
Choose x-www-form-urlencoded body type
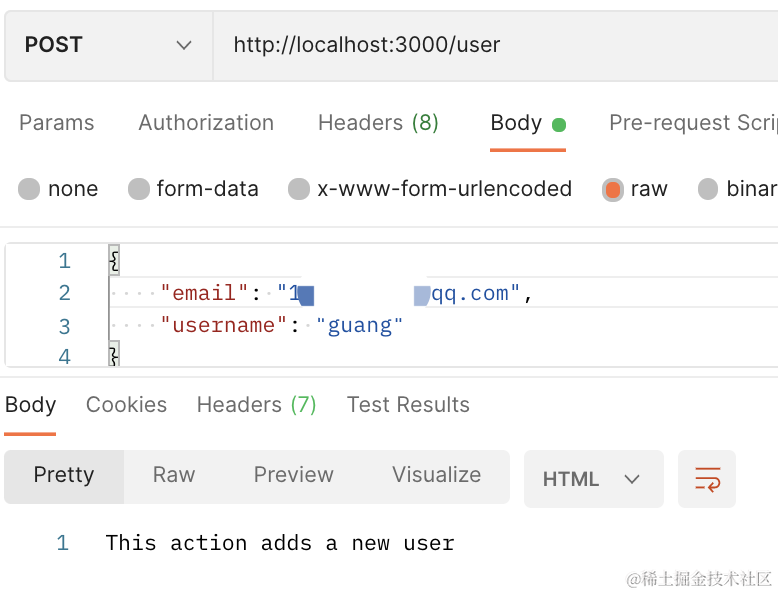(x=299, y=189)
